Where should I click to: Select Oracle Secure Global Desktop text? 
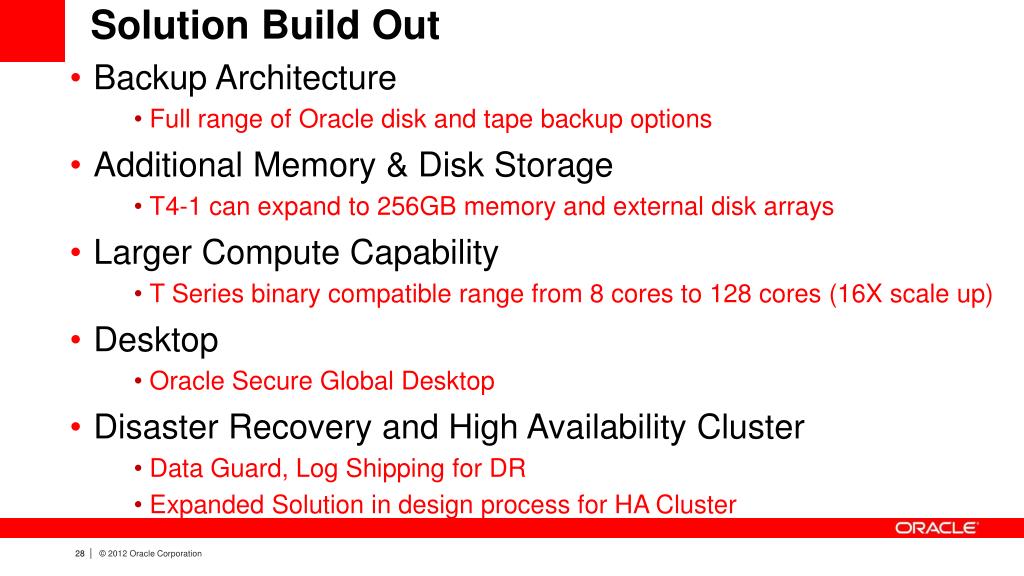pos(322,381)
